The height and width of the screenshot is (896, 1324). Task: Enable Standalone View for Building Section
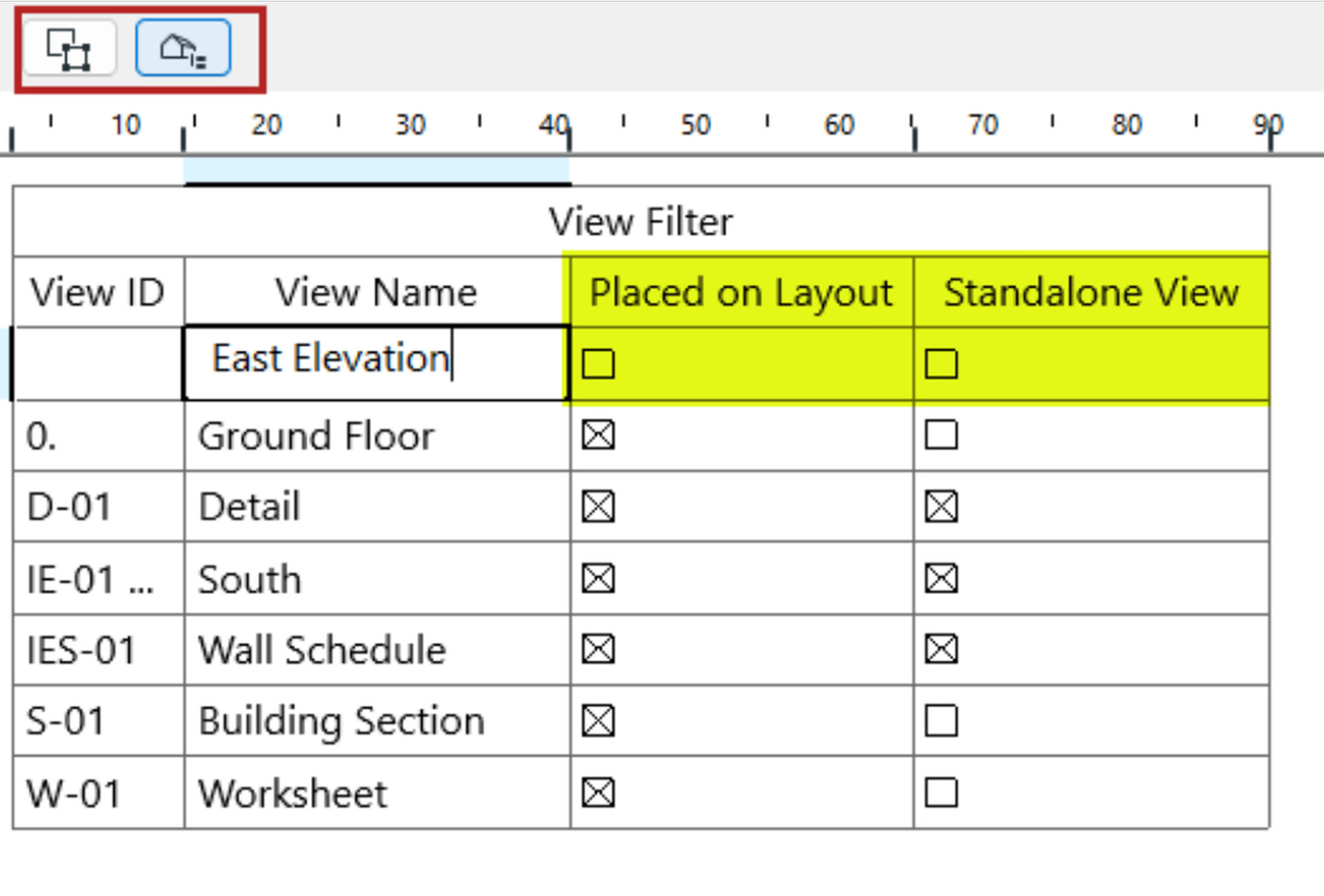(941, 721)
